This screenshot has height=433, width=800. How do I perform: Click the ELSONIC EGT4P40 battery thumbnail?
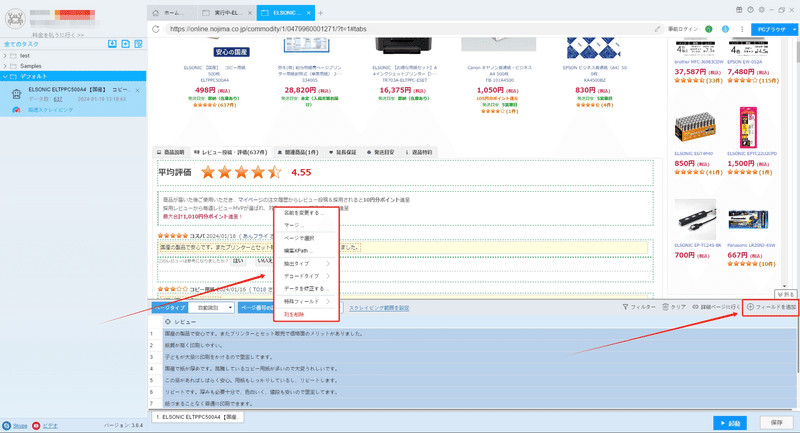point(695,126)
